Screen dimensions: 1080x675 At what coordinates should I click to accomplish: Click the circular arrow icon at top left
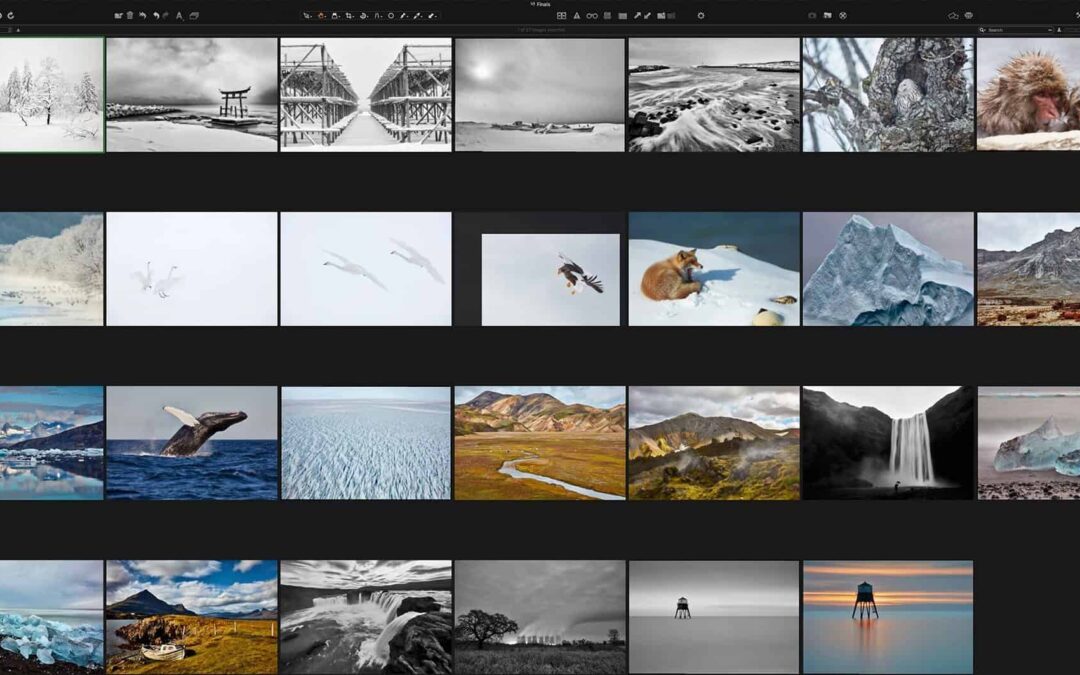click(x=10, y=15)
